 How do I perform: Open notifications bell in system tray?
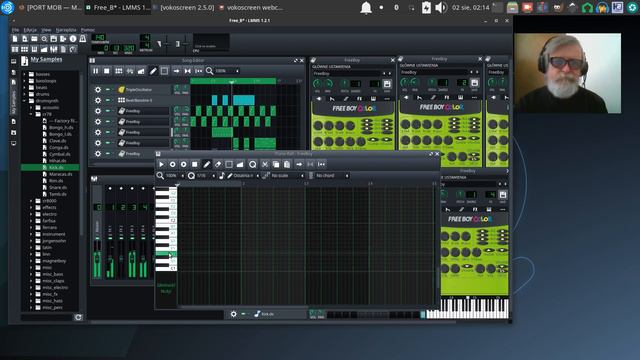tap(366, 8)
